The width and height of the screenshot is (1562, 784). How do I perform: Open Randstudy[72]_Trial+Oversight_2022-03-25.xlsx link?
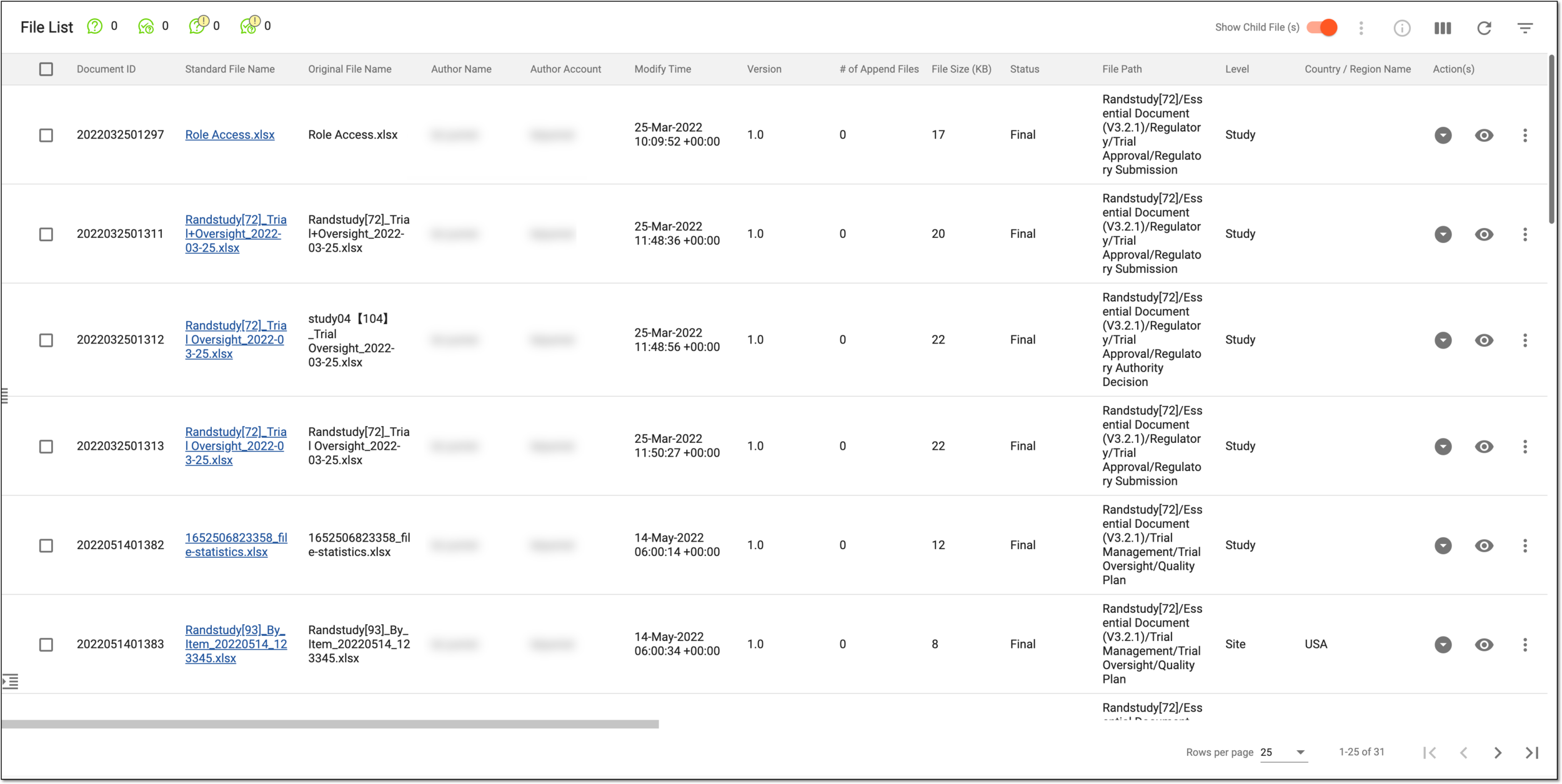click(236, 234)
